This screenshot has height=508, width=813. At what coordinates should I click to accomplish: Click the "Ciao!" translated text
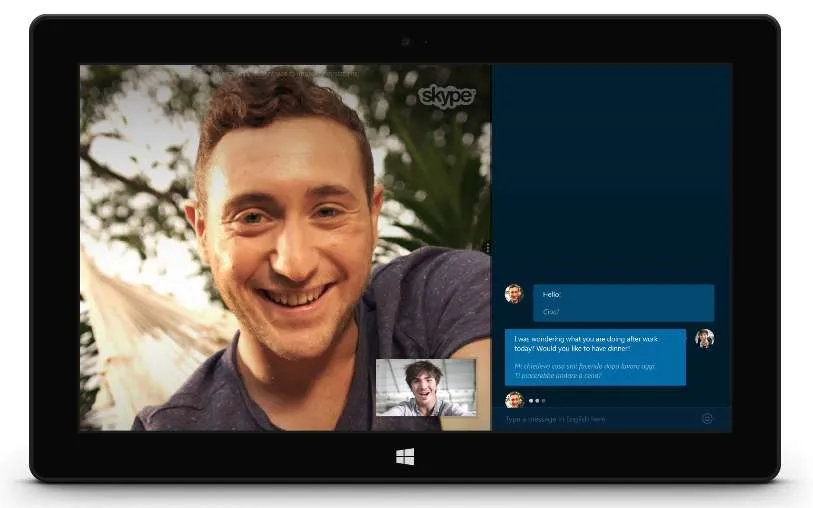(551, 312)
